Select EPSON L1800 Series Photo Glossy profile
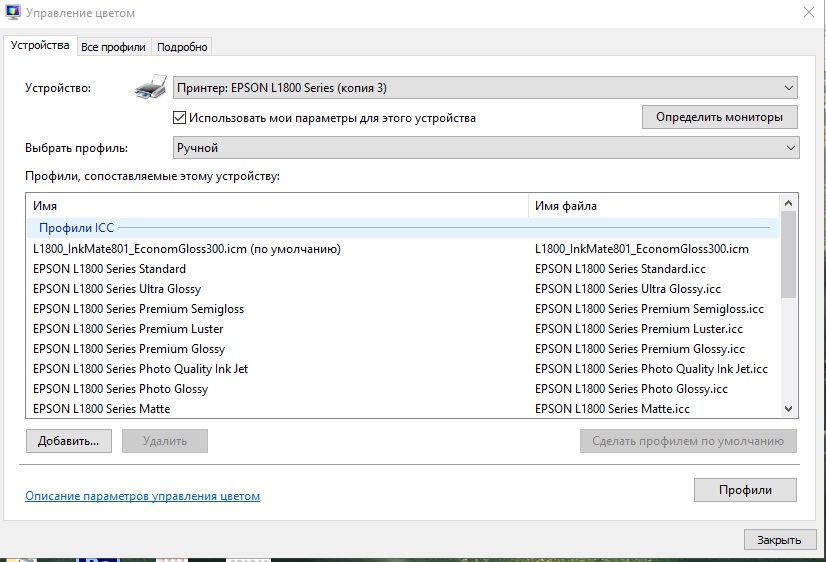The height and width of the screenshot is (562, 826). [x=121, y=389]
